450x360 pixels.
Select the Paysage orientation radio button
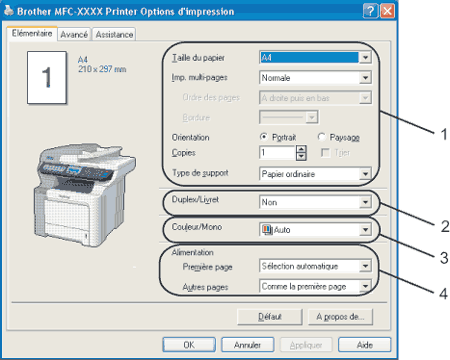click(x=321, y=137)
